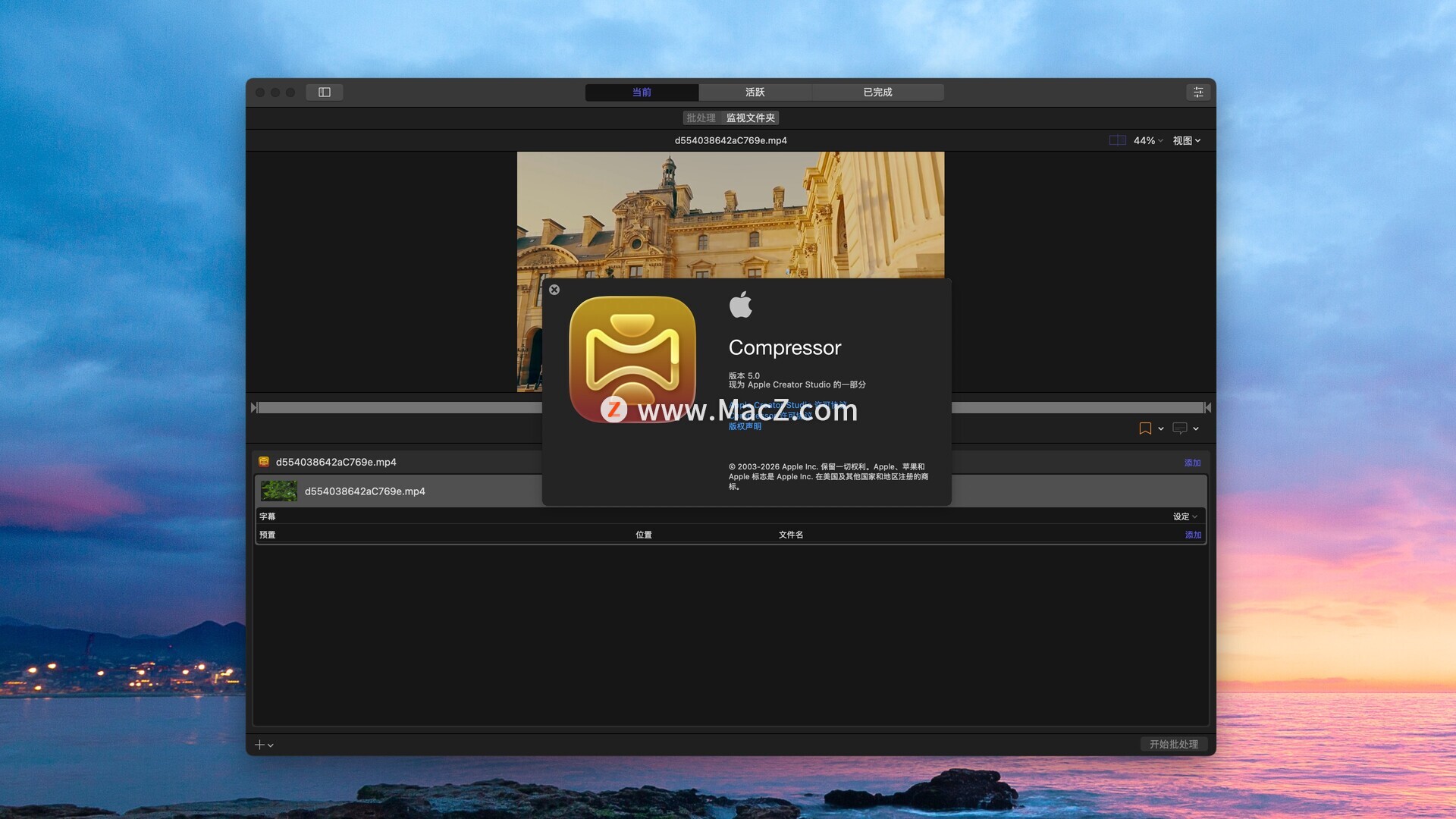Image resolution: width=1456 pixels, height=819 pixels.
Task: Switch to the 已完成 tab
Action: click(x=877, y=92)
